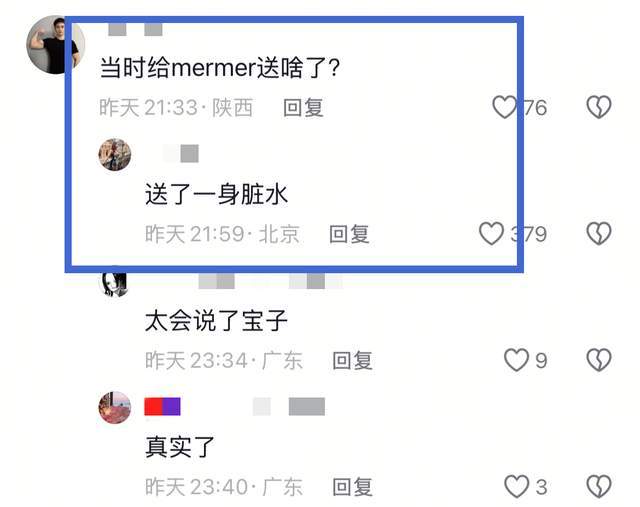Open profile of man flexing avatar

[x=56, y=45]
